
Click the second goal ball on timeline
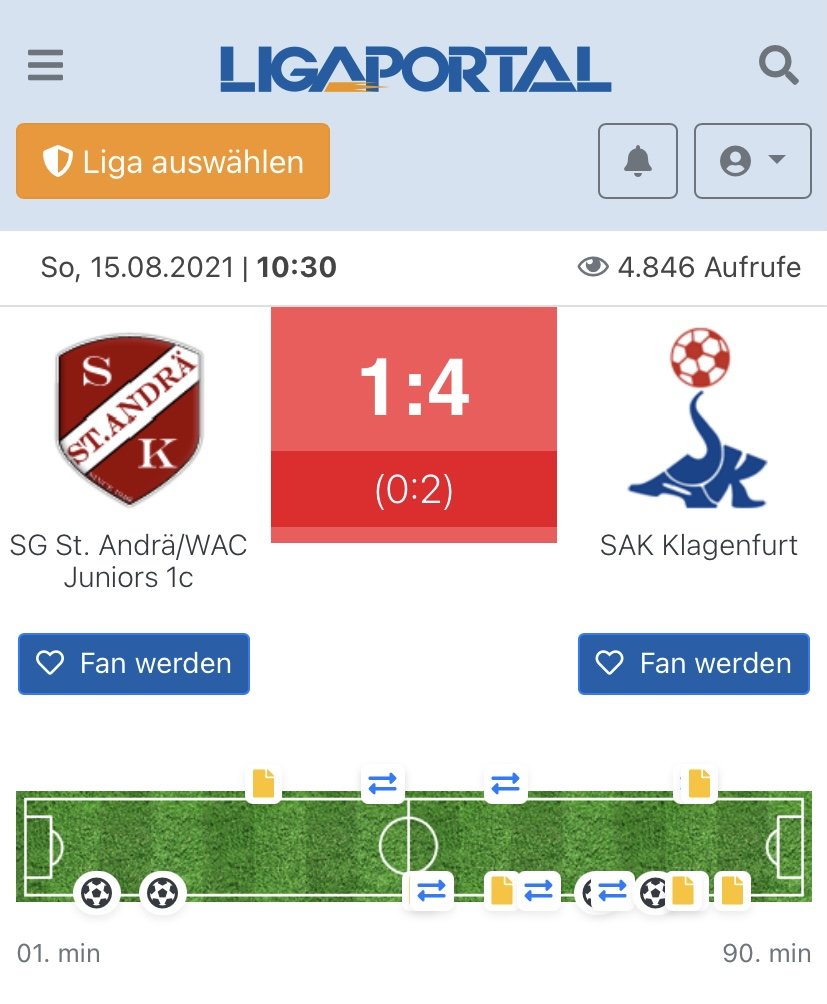tap(163, 892)
